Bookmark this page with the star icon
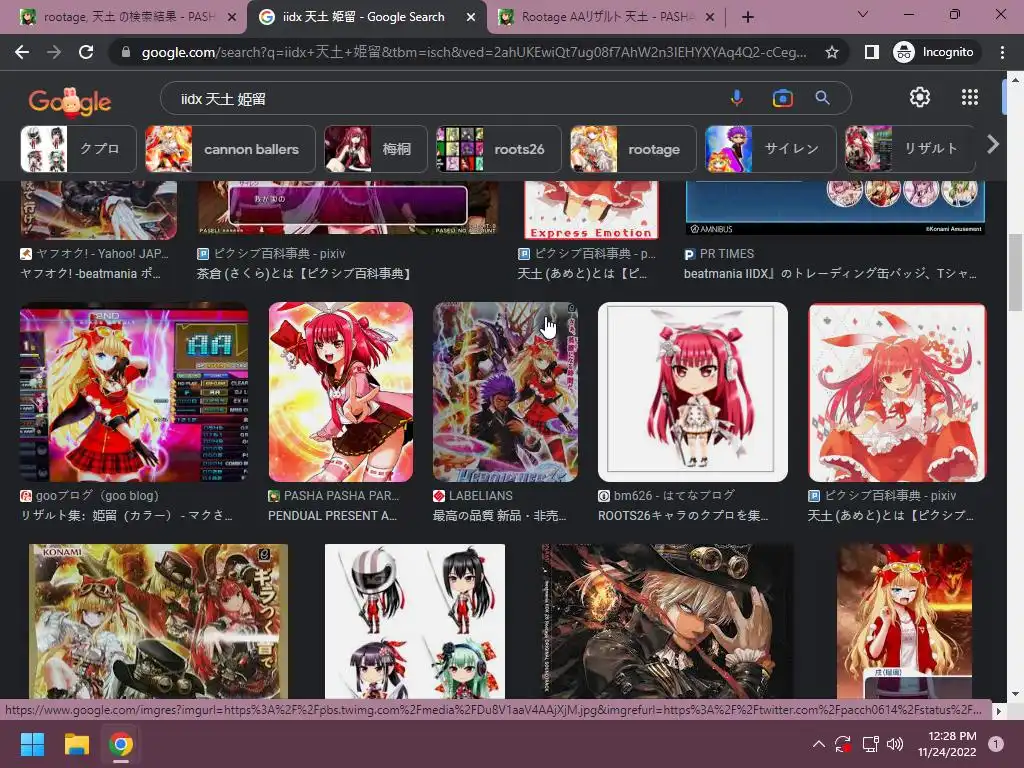Image resolution: width=1024 pixels, height=768 pixels. (831, 52)
